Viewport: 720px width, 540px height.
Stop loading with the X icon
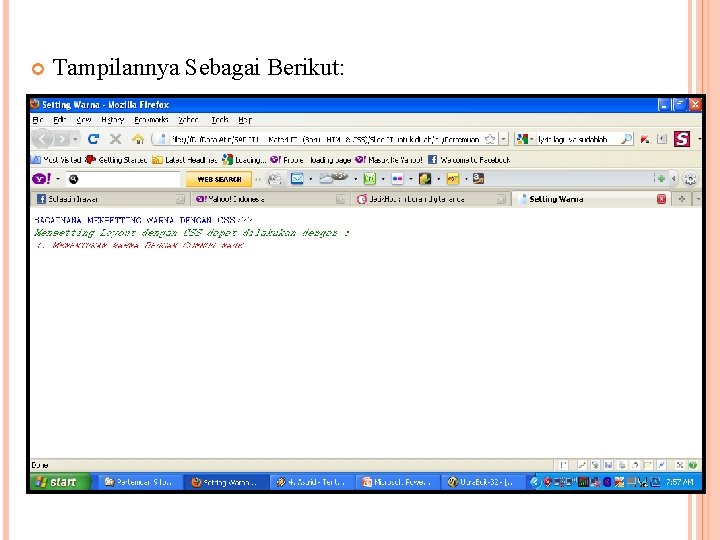(115, 139)
